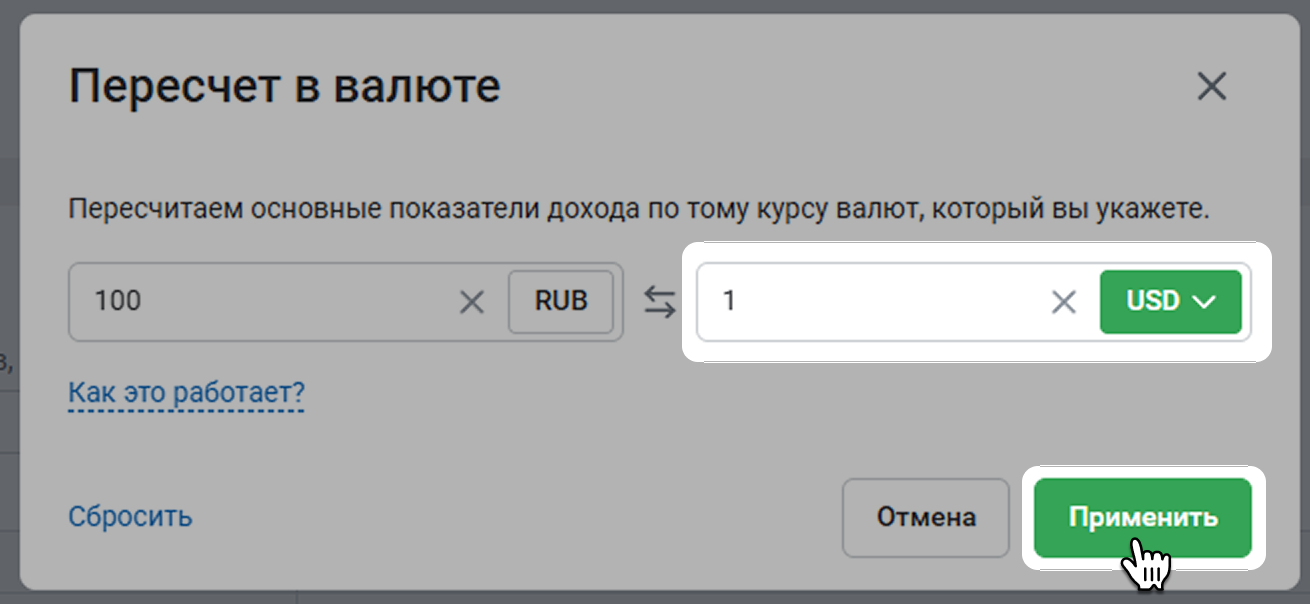This screenshot has width=1310, height=604.
Task: Clear the USD amount field
Action: pyautogui.click(x=1064, y=302)
